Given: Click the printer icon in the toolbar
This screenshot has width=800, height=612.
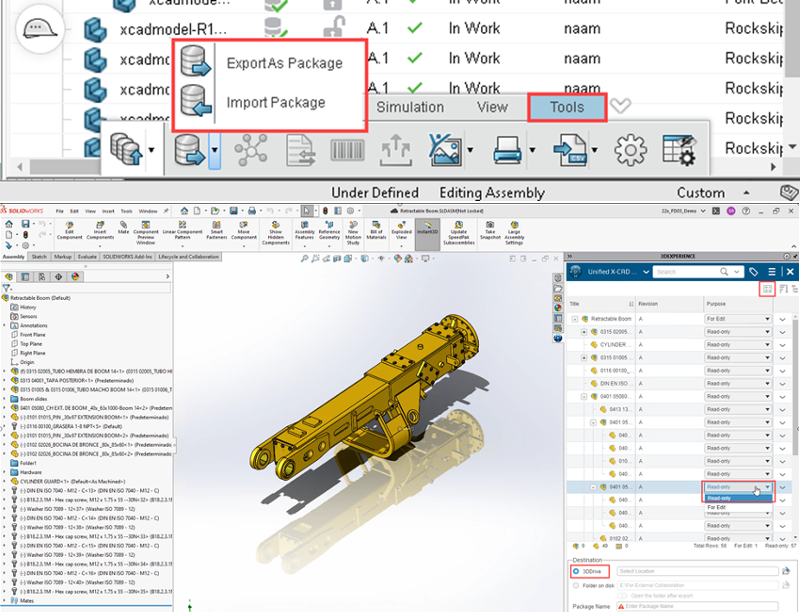Looking at the screenshot, I should (x=507, y=150).
